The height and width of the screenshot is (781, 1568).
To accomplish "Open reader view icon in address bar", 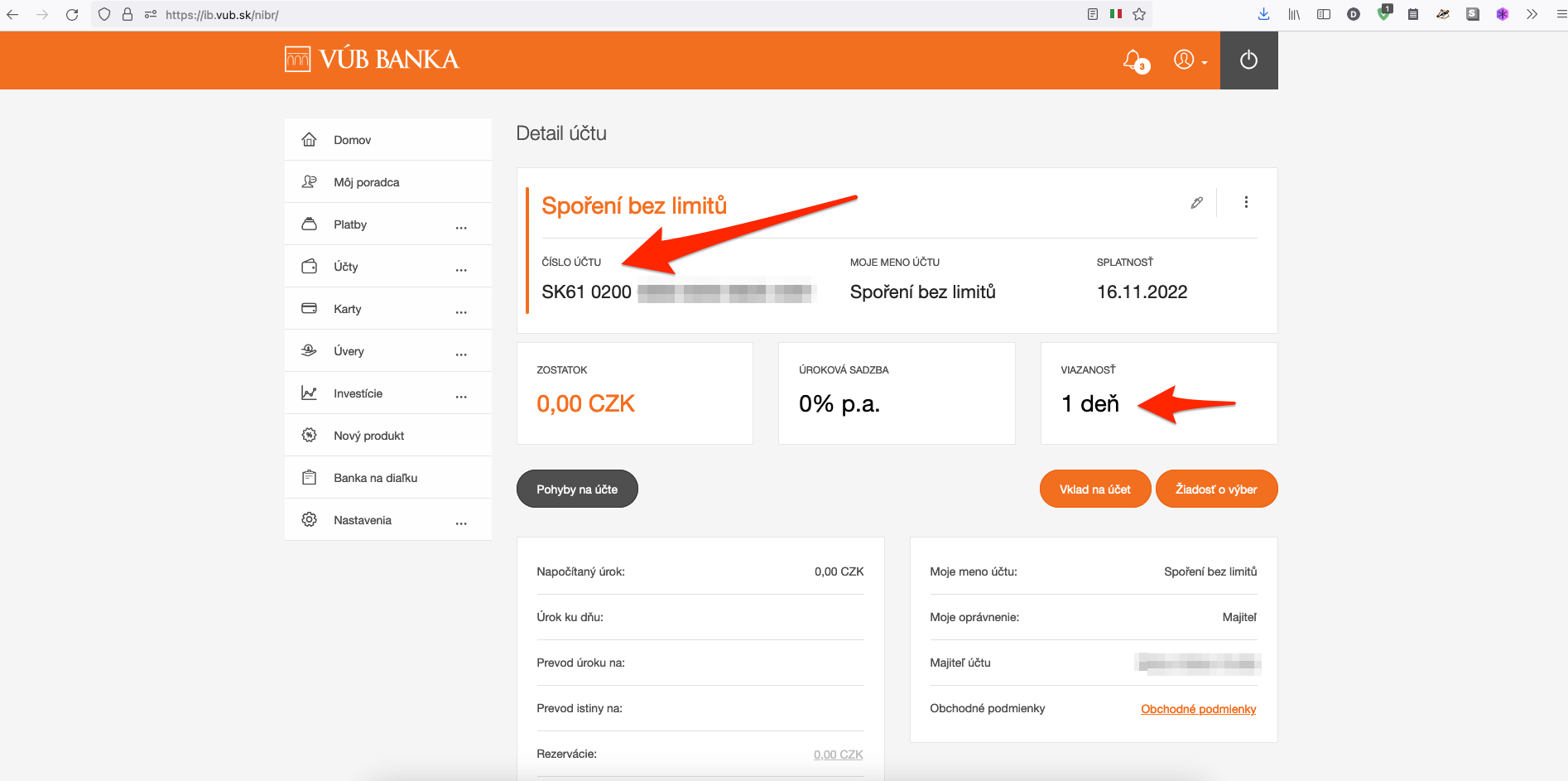I will (x=1093, y=14).
